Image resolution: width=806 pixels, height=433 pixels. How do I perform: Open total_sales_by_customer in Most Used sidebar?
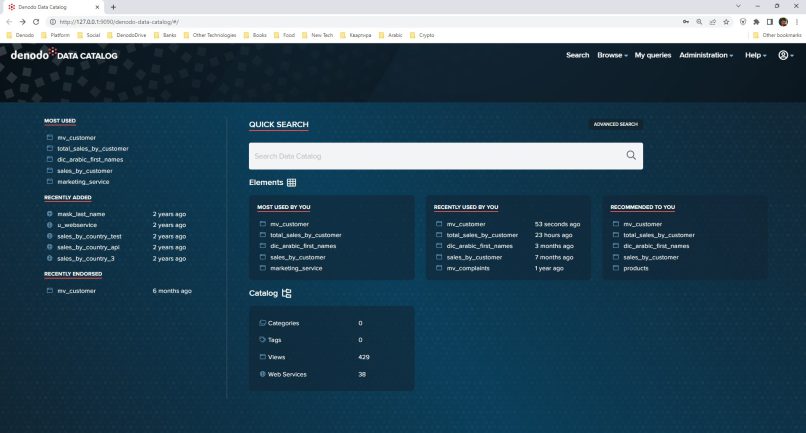(x=93, y=149)
